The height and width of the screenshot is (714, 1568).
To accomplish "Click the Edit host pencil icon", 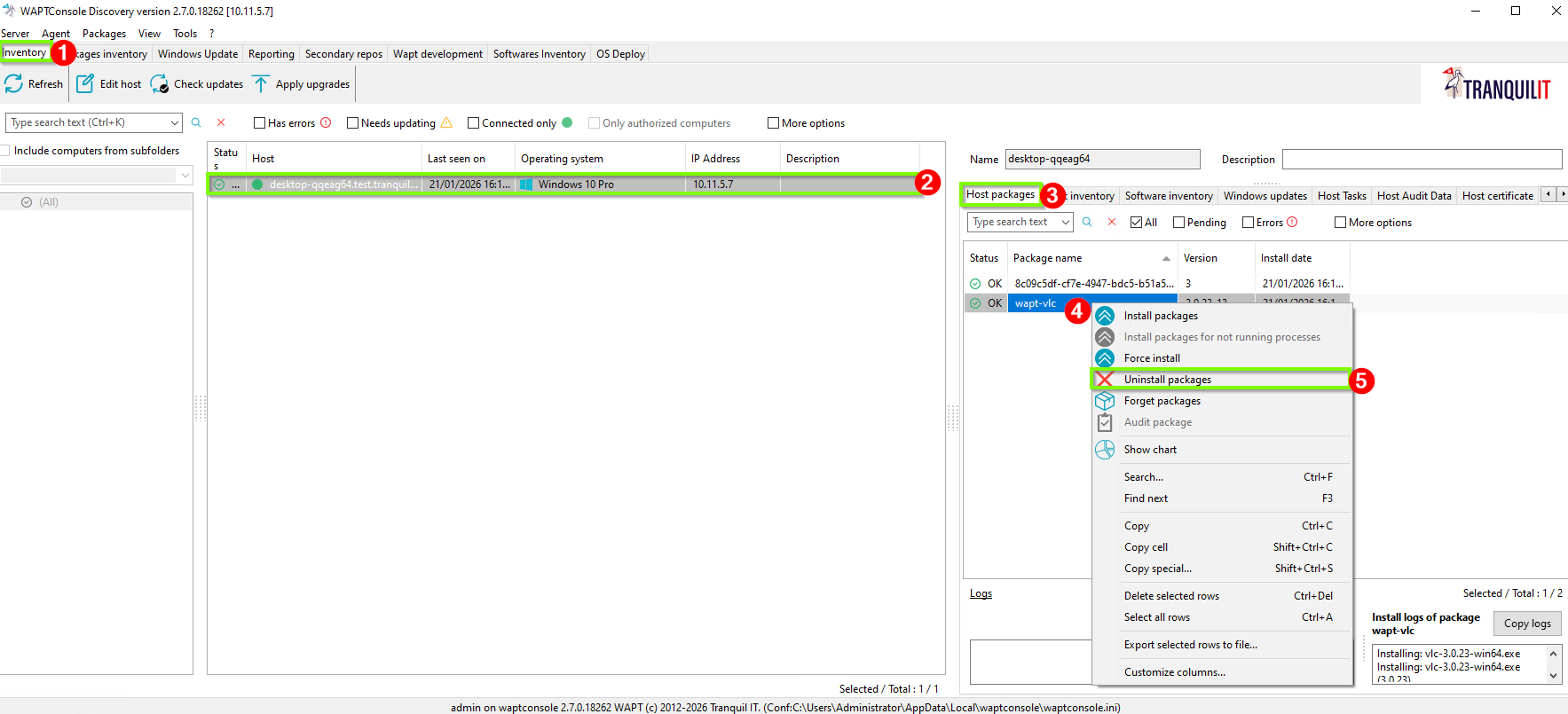I will [85, 84].
